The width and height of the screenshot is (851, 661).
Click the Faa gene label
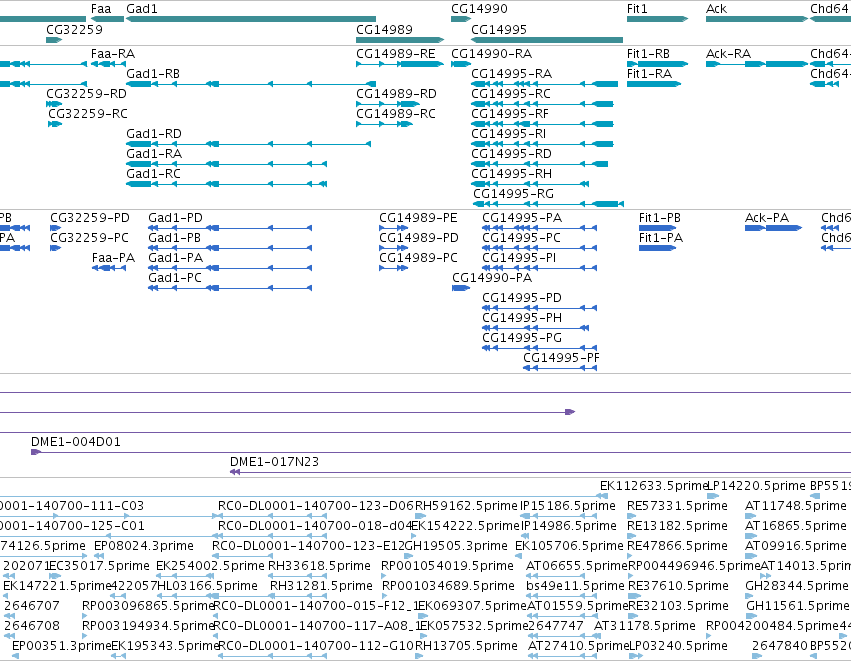tap(101, 9)
